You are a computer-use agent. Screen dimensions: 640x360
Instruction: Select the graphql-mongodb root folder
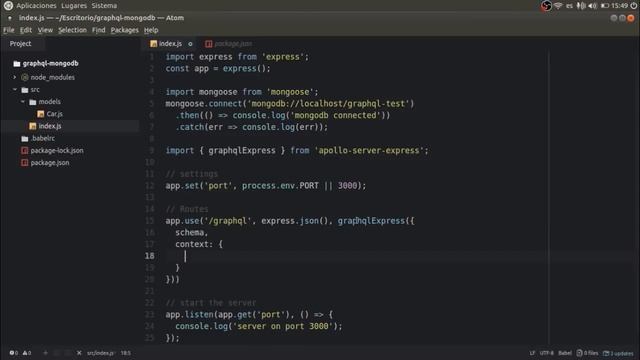pyautogui.click(x=51, y=64)
